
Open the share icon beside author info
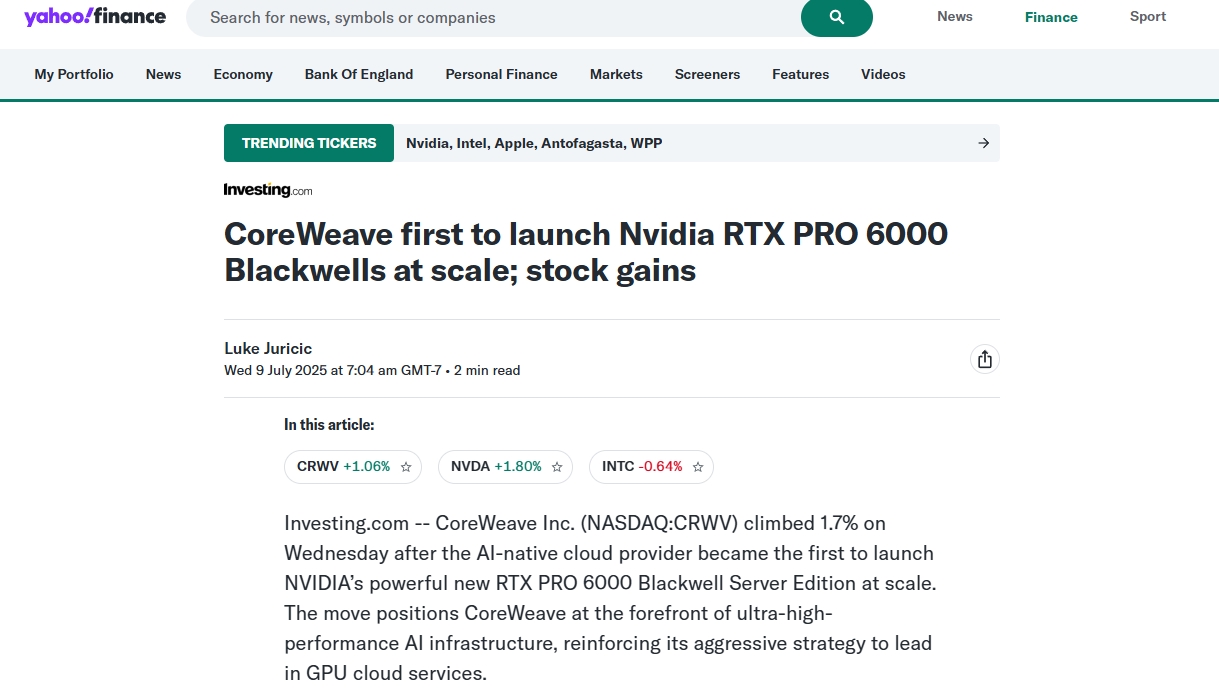tap(985, 359)
